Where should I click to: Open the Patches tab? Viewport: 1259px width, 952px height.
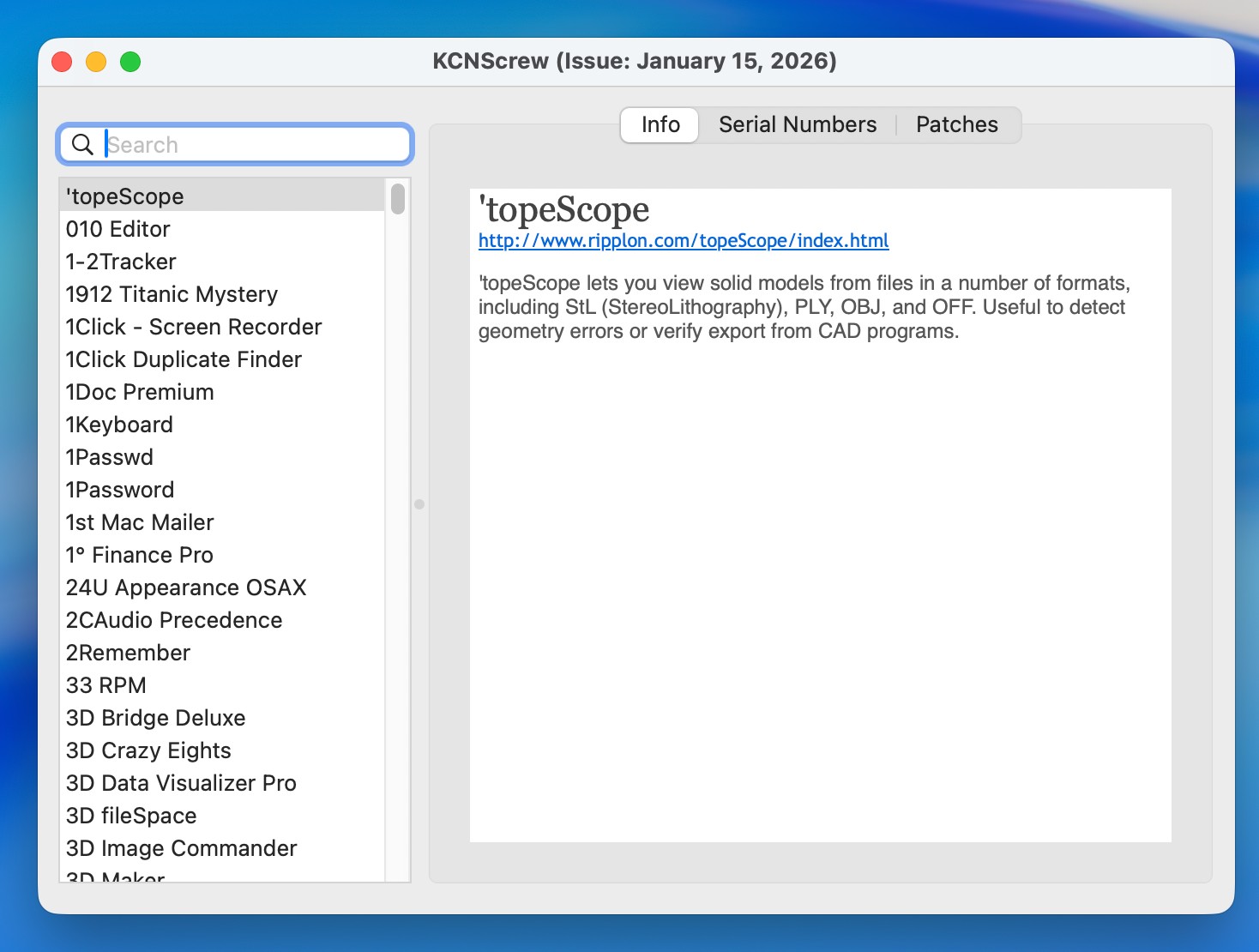click(956, 125)
